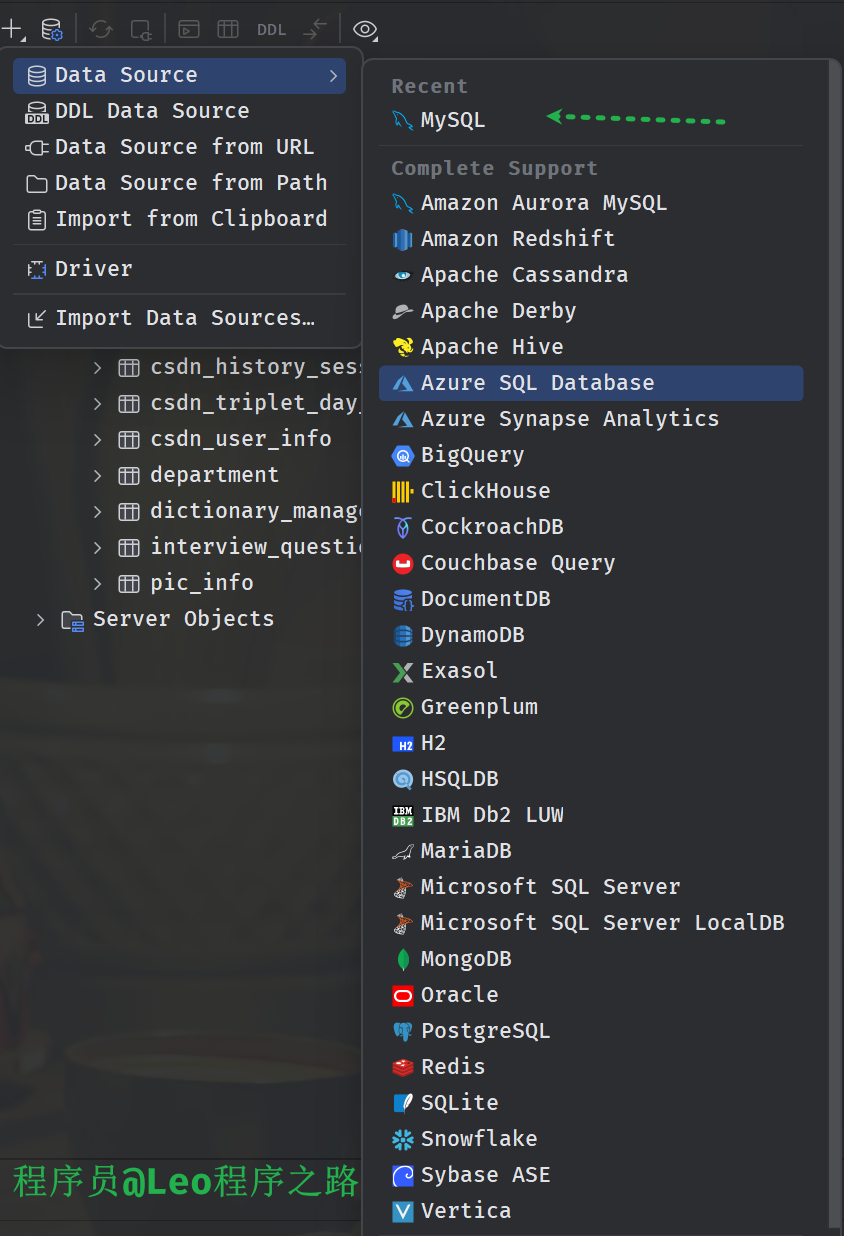844x1236 pixels.
Task: Expand the department table node
Action: click(x=98, y=475)
